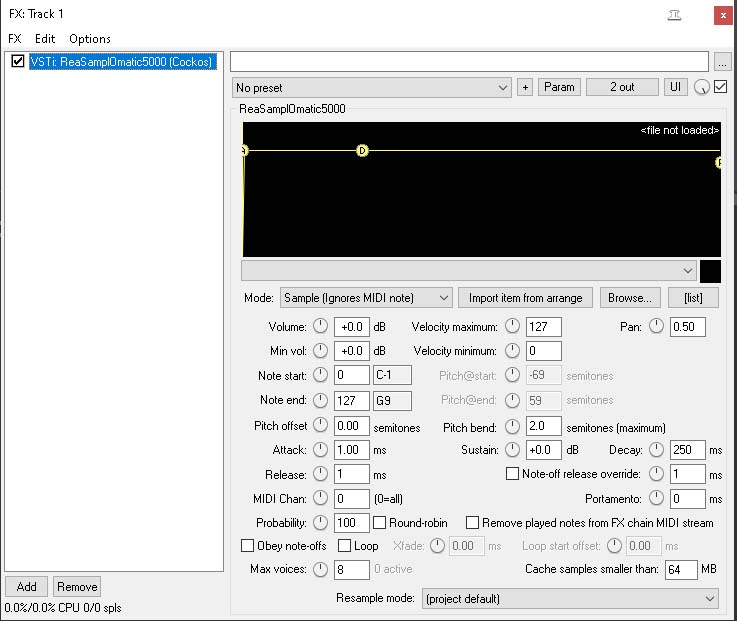Open the No preset dropdown
Image resolution: width=737 pixels, height=621 pixels.
tap(372, 88)
